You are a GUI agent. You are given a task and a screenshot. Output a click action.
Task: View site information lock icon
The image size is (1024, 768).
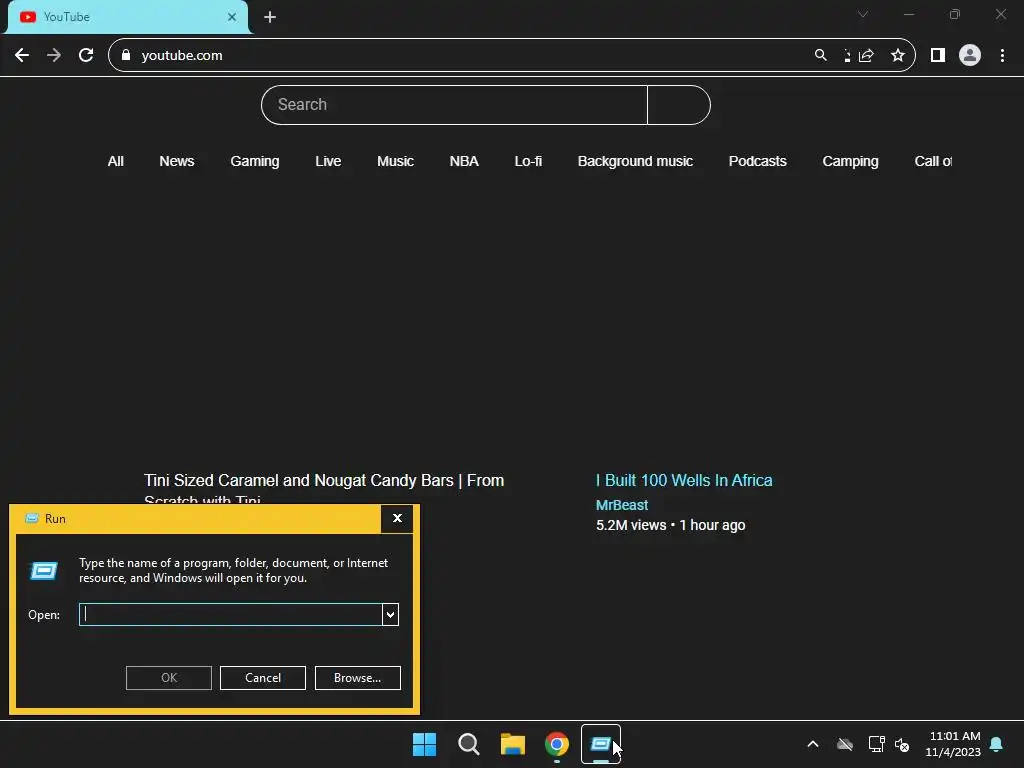tap(126, 56)
